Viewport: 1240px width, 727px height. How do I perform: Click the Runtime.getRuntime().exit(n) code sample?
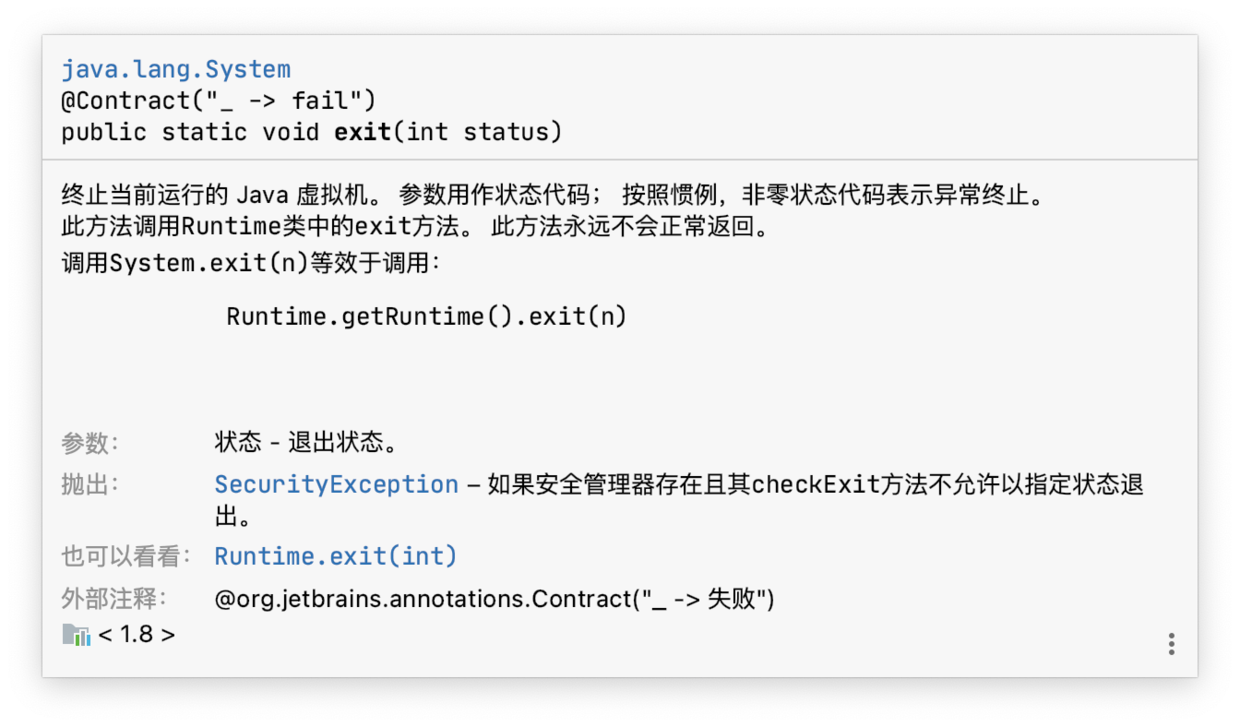[x=426, y=317]
